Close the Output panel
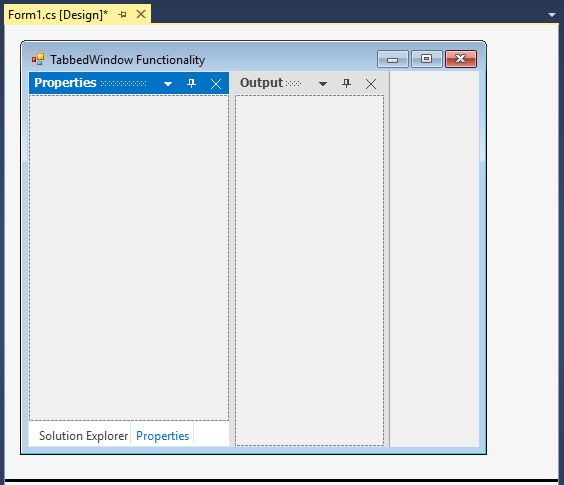Image resolution: width=564 pixels, height=485 pixels. tap(371, 84)
